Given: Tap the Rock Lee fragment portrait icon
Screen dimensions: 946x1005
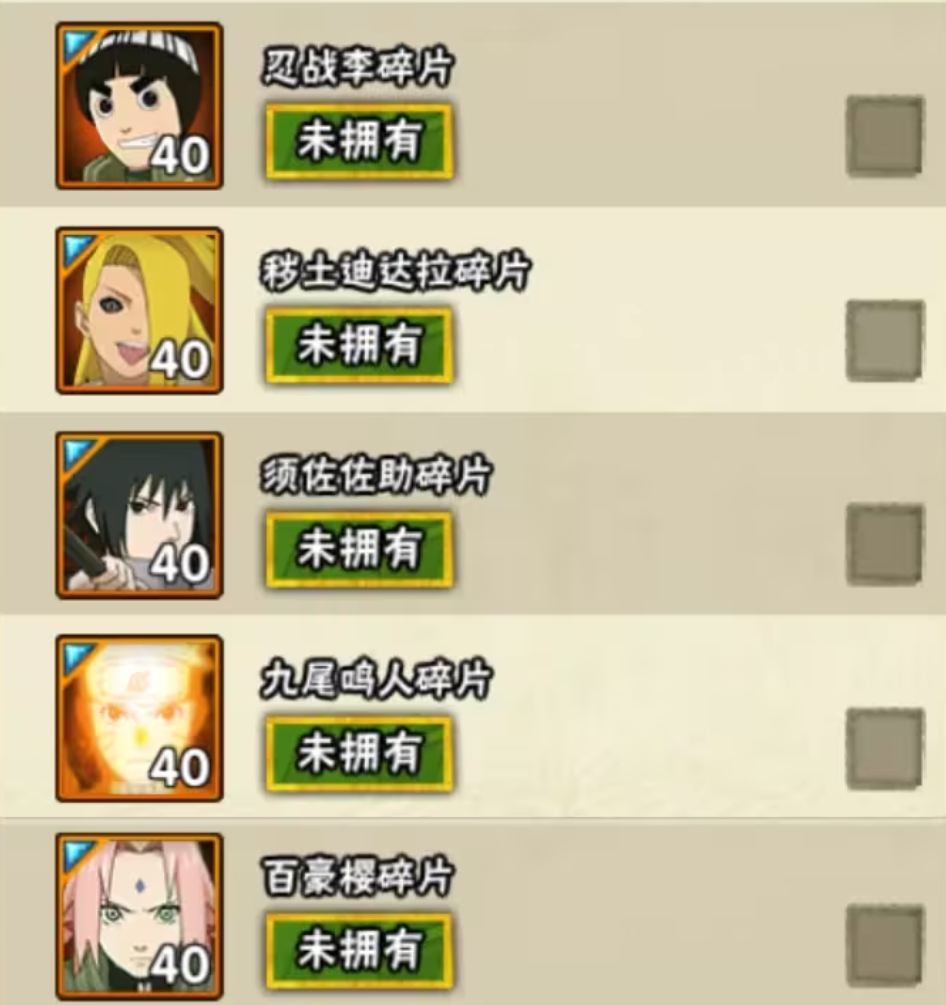Looking at the screenshot, I should (x=139, y=106).
